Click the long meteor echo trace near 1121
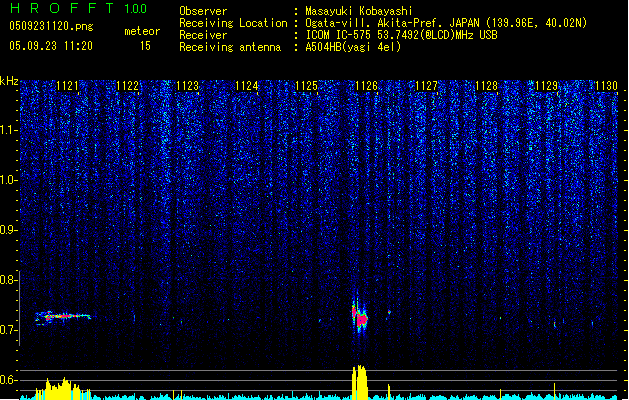 tap(63, 317)
